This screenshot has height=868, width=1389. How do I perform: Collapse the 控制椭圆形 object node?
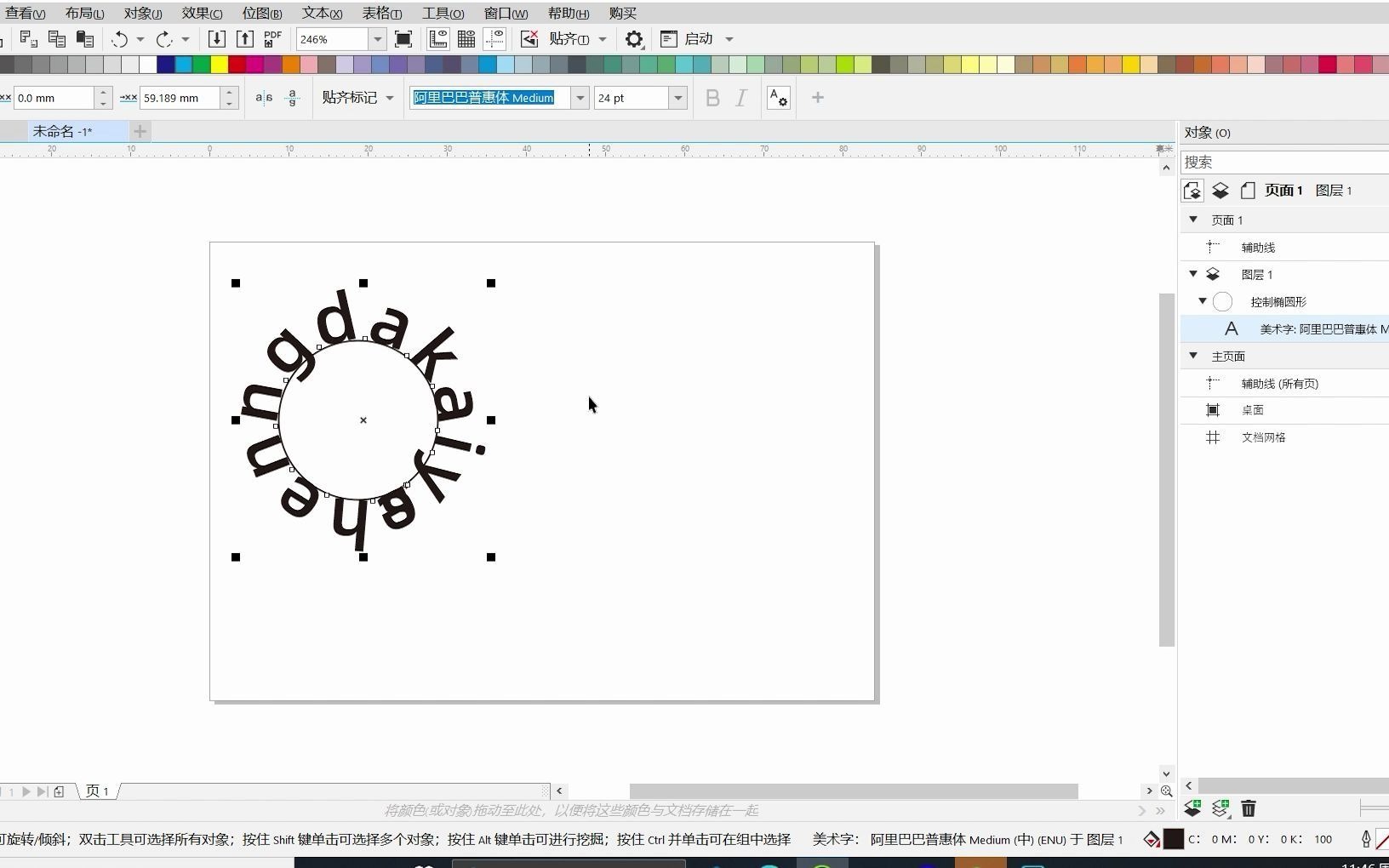(1203, 301)
